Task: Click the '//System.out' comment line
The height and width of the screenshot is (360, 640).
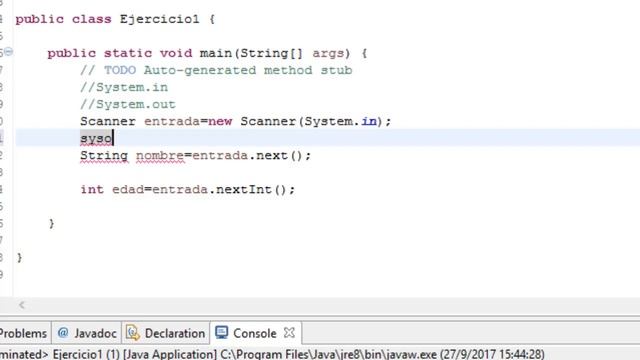Action: click(128, 104)
